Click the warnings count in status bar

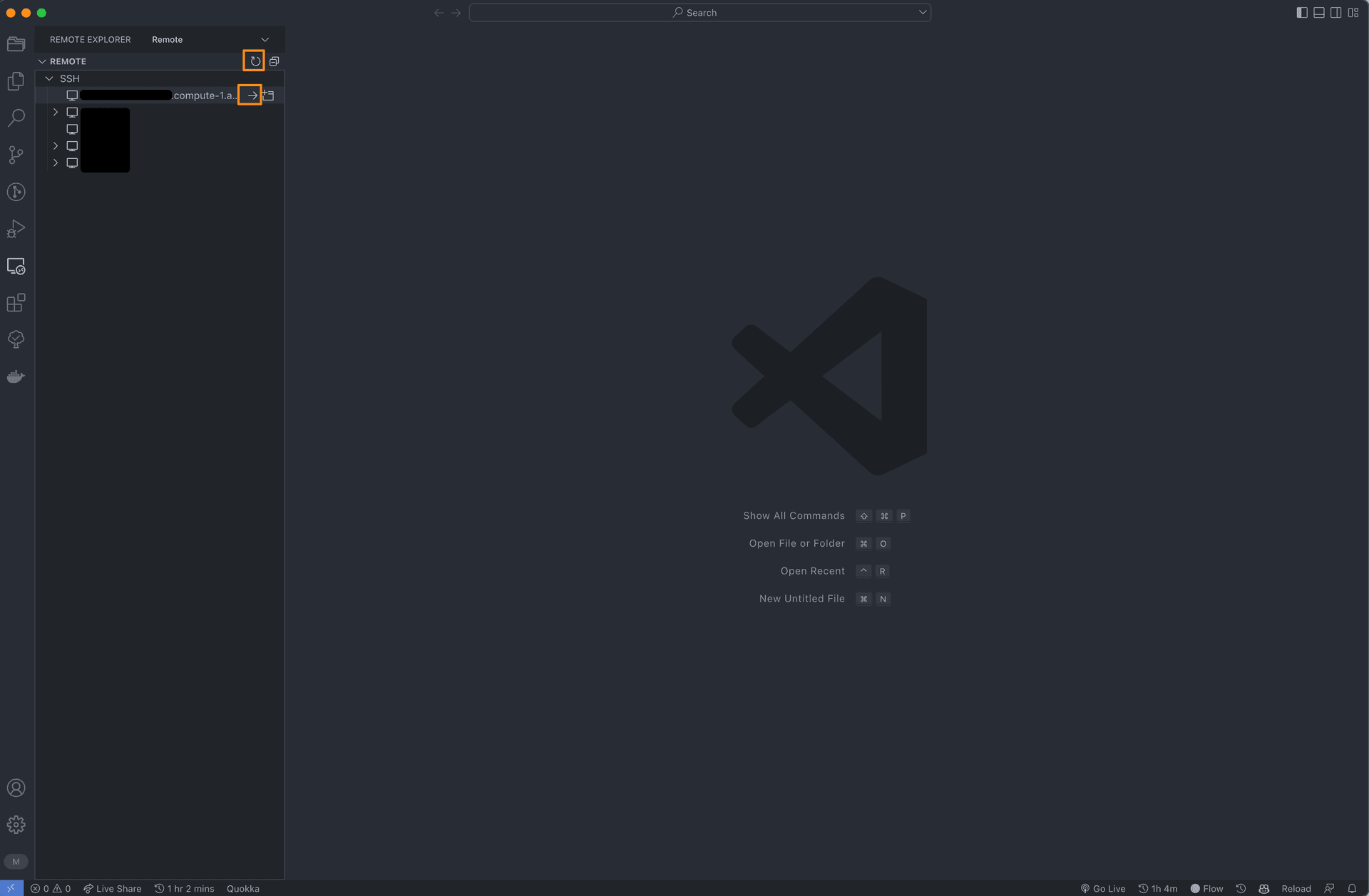[62, 888]
